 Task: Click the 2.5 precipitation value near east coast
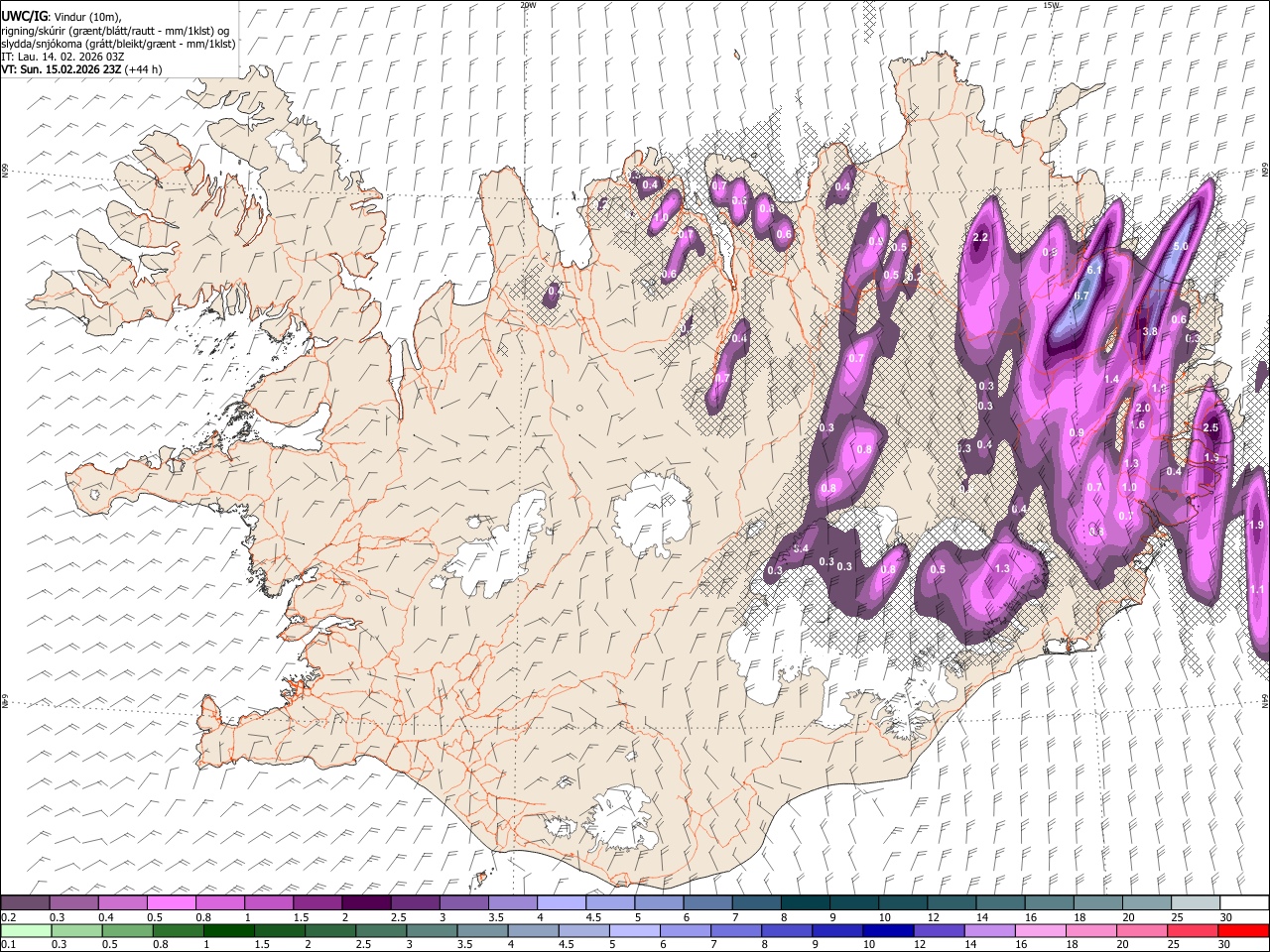pyautogui.click(x=1210, y=427)
